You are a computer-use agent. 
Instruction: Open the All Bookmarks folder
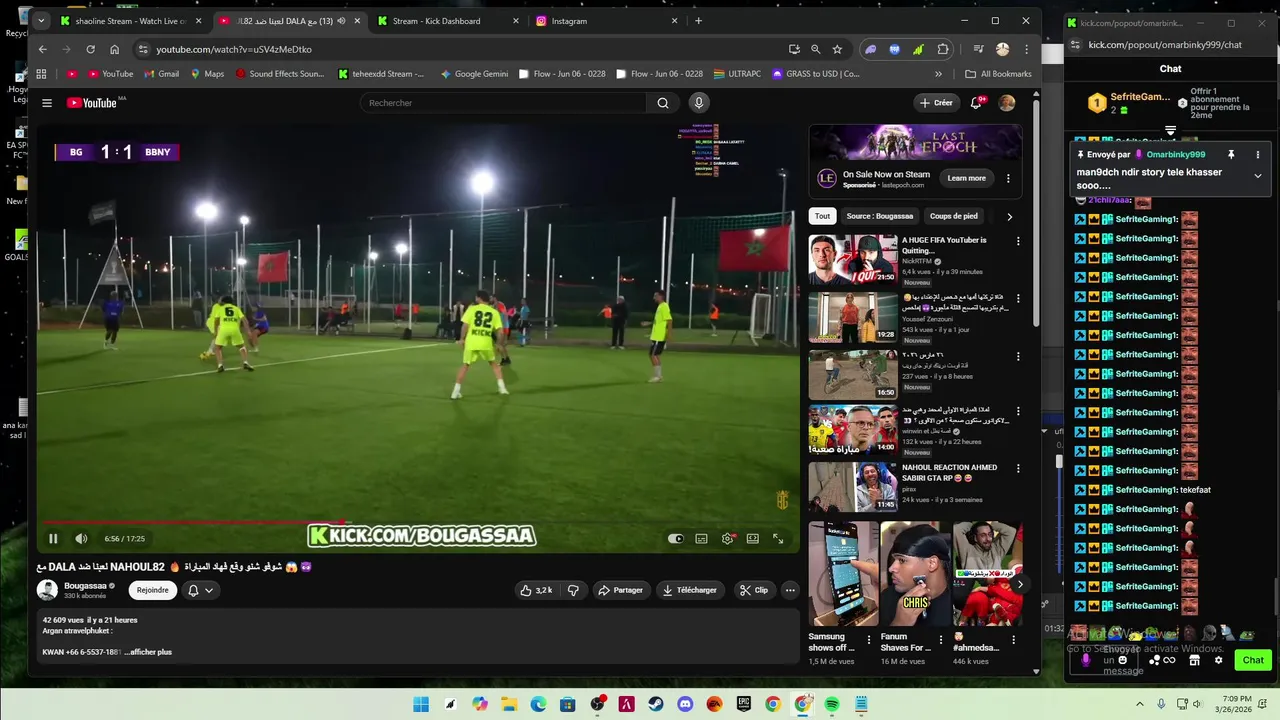click(x=998, y=74)
